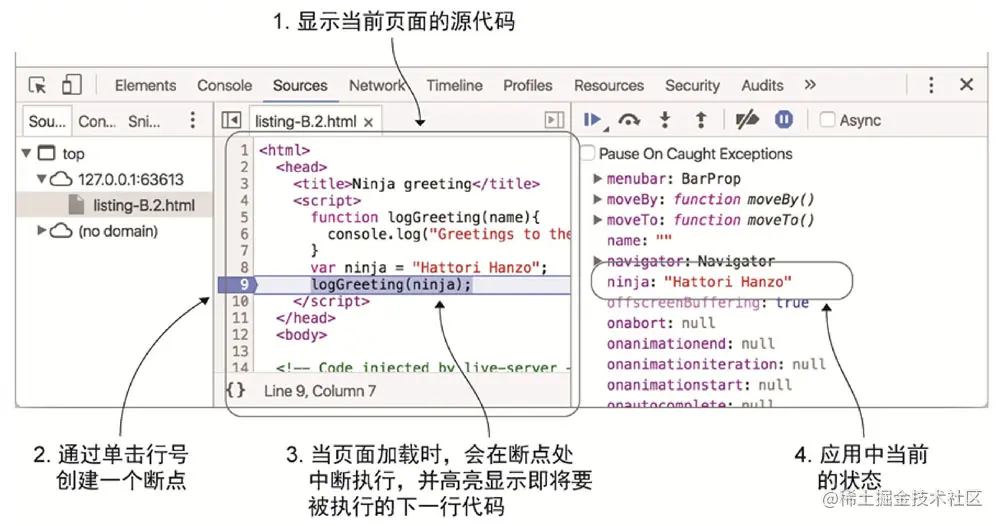The width and height of the screenshot is (1000, 526).
Task: Step out of current function
Action: pos(701,120)
